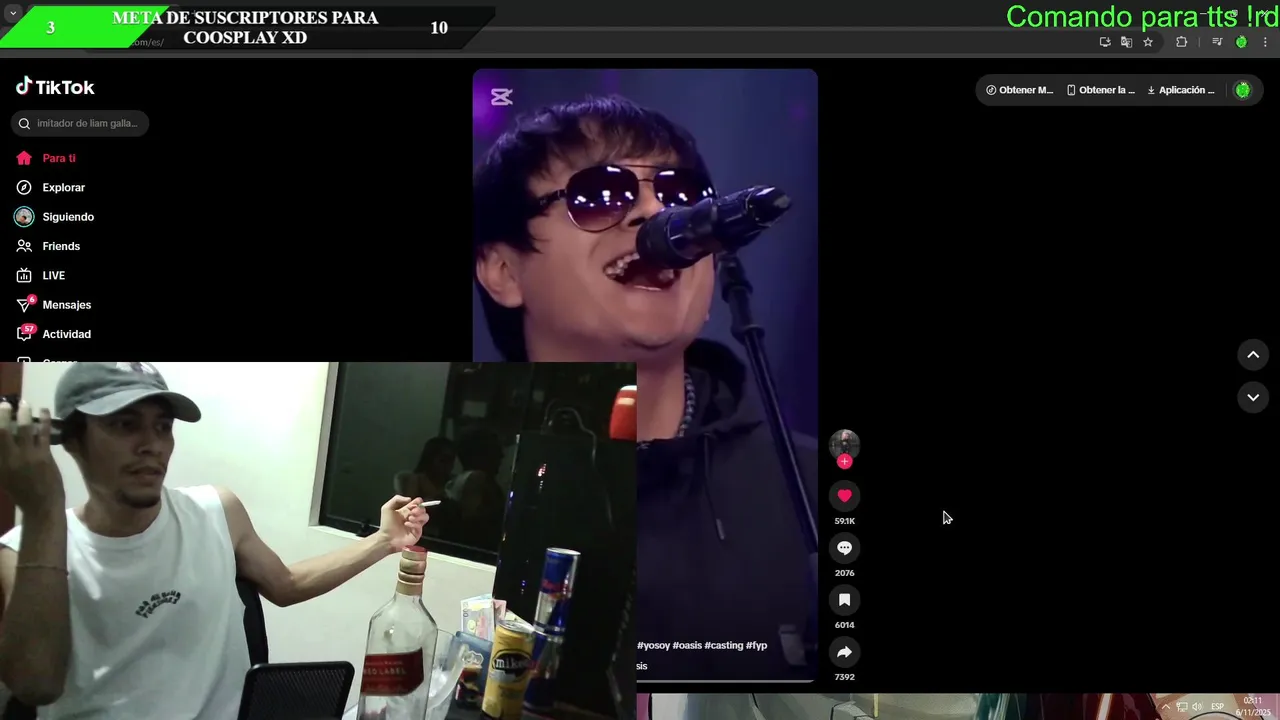Open the LIVE section
Screen dimensions: 1280x720
pyautogui.click(x=54, y=275)
